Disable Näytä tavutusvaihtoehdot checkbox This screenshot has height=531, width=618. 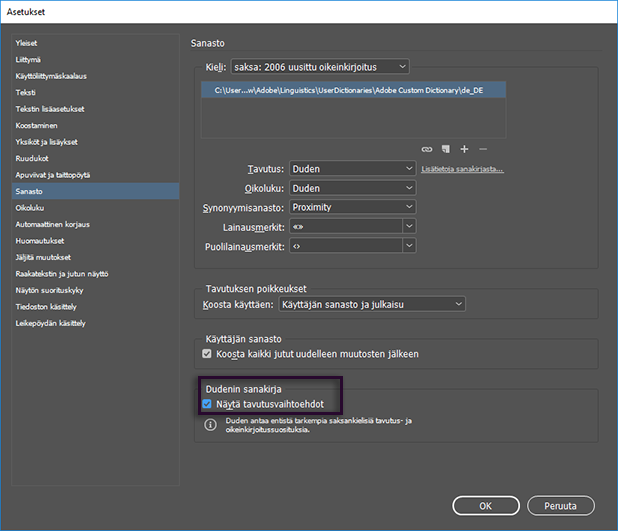(207, 404)
